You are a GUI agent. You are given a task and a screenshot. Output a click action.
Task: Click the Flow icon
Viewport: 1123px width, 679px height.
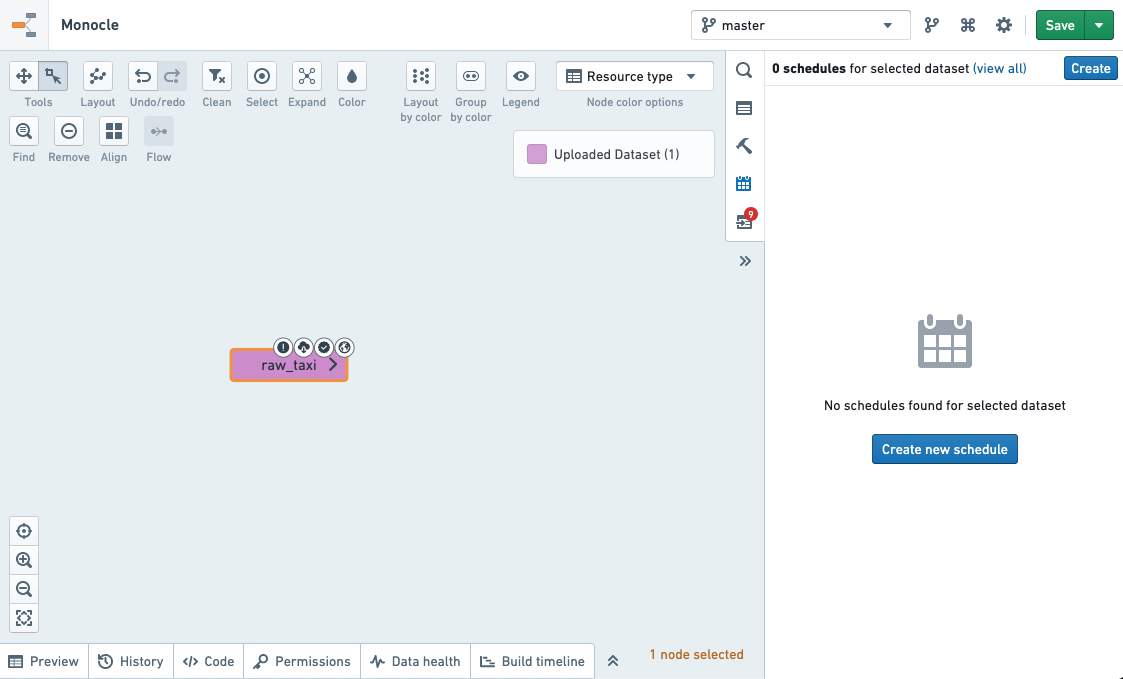point(159,131)
